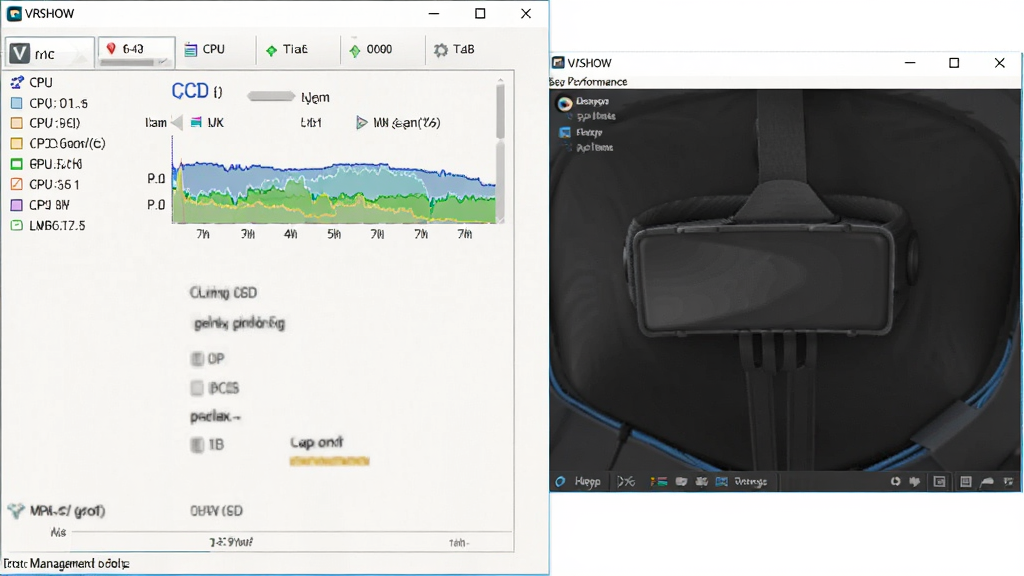Click the gear icon in the toolbar
The width and height of the screenshot is (1024, 576).
pyautogui.click(x=441, y=50)
